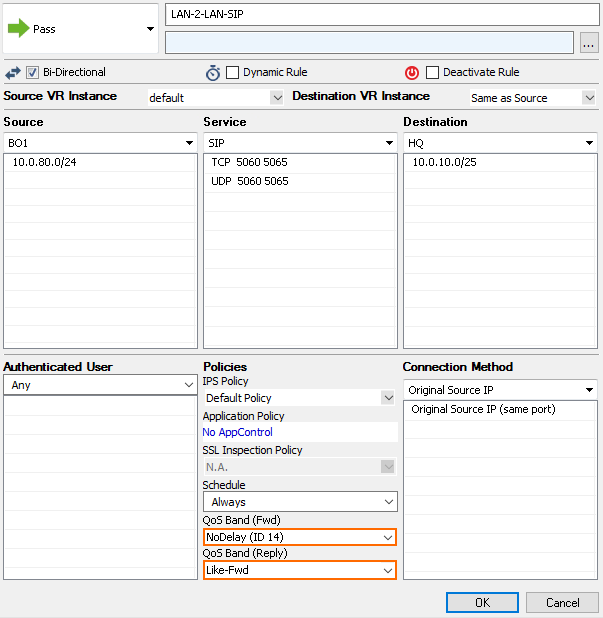
Task: Click the Cancel button
Action: [x=562, y=603]
